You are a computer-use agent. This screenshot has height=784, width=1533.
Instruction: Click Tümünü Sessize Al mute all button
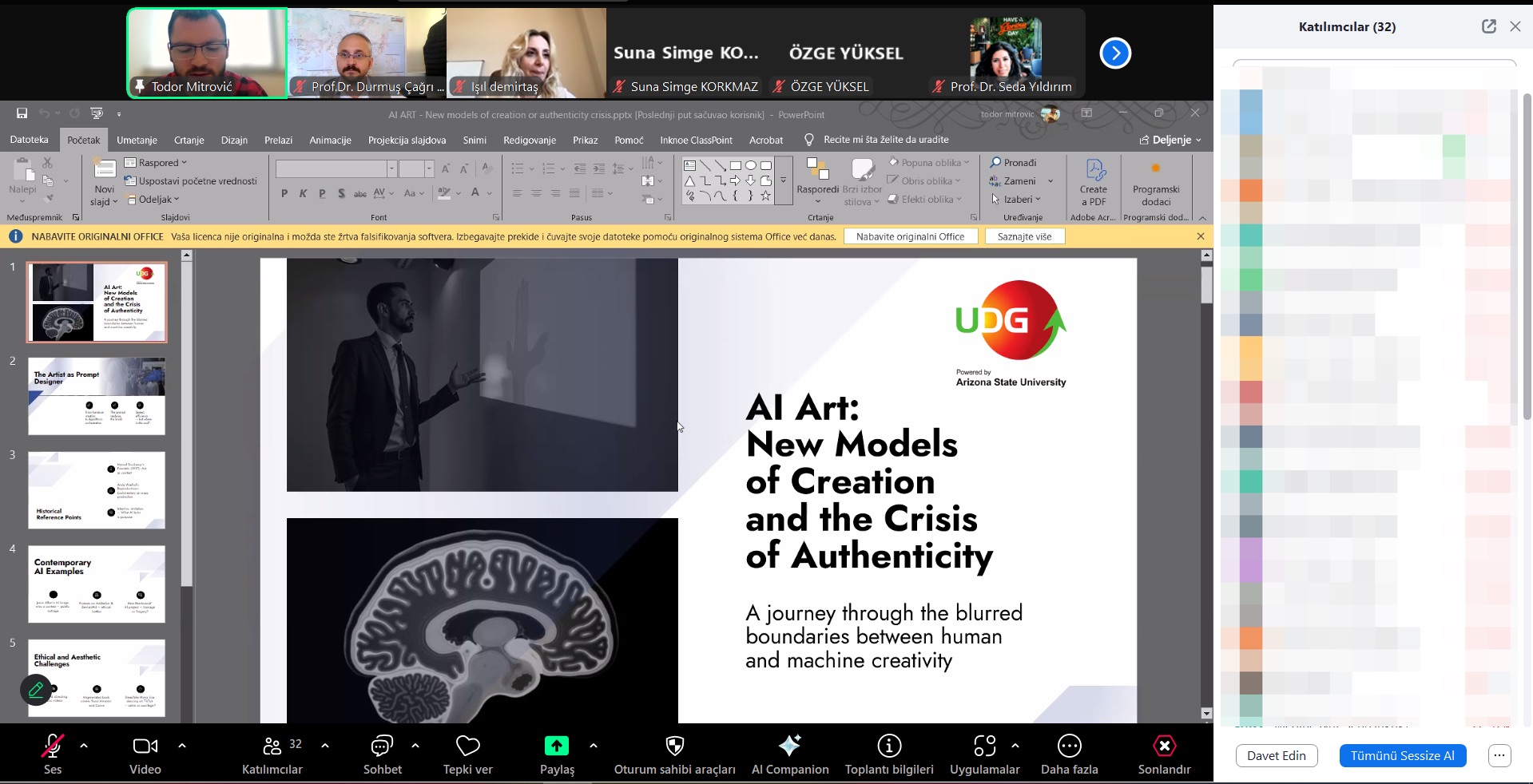1403,756
